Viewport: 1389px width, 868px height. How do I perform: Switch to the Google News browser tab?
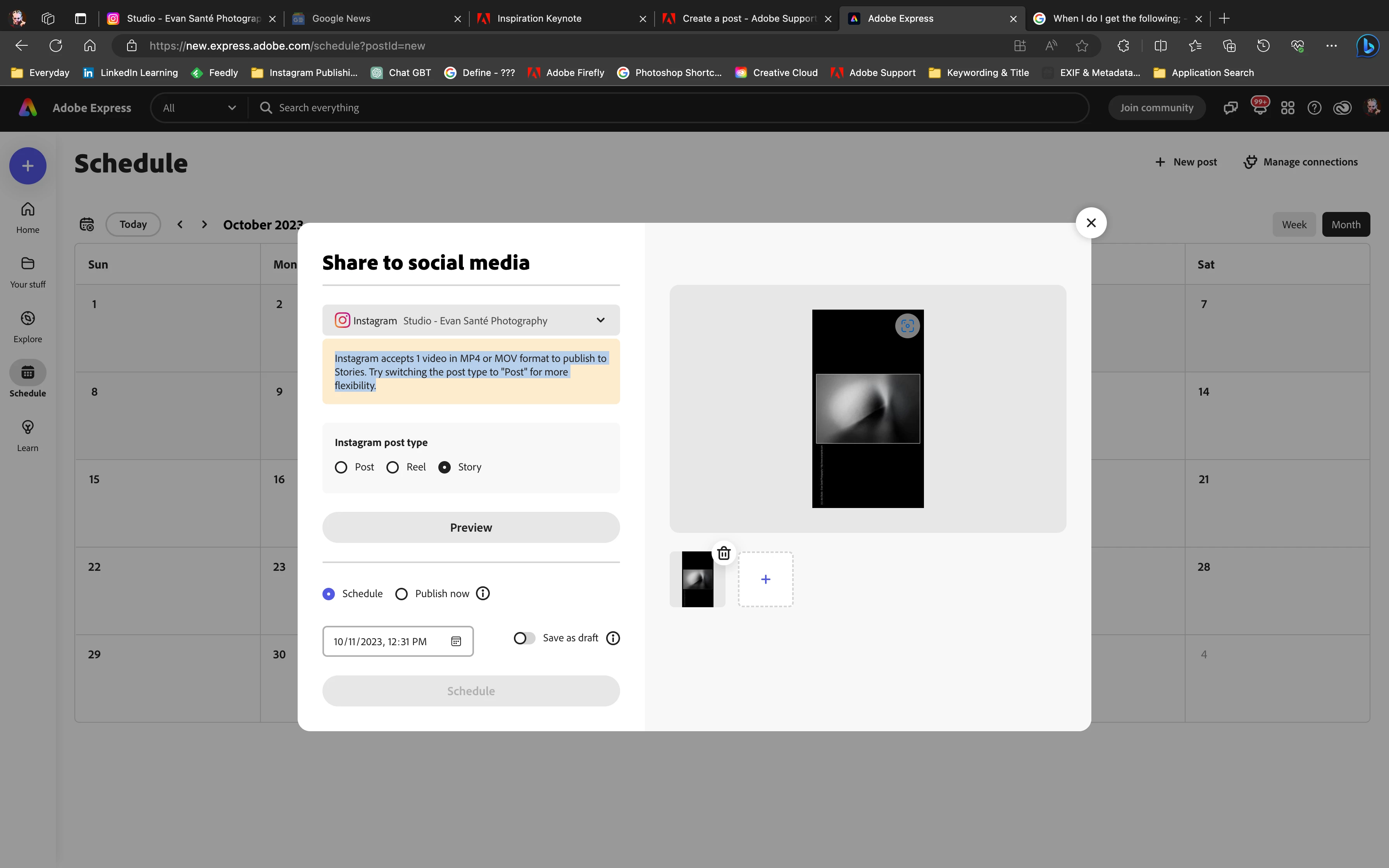(x=341, y=18)
